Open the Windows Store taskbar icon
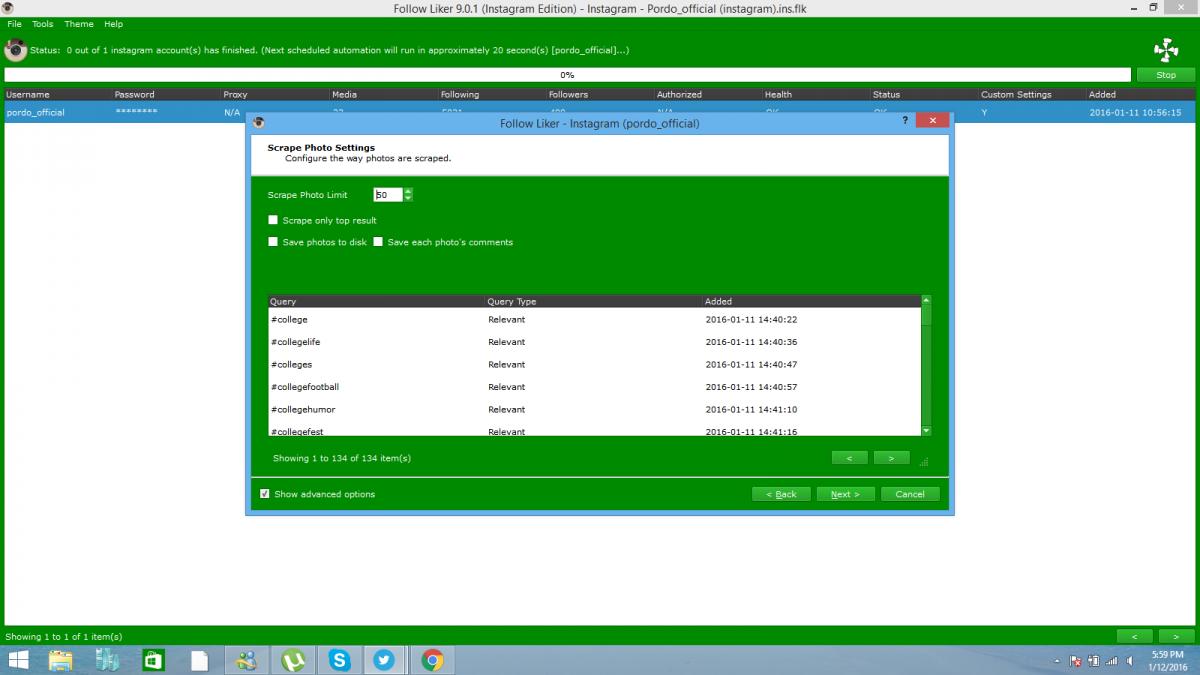Image resolution: width=1200 pixels, height=675 pixels. tap(153, 660)
